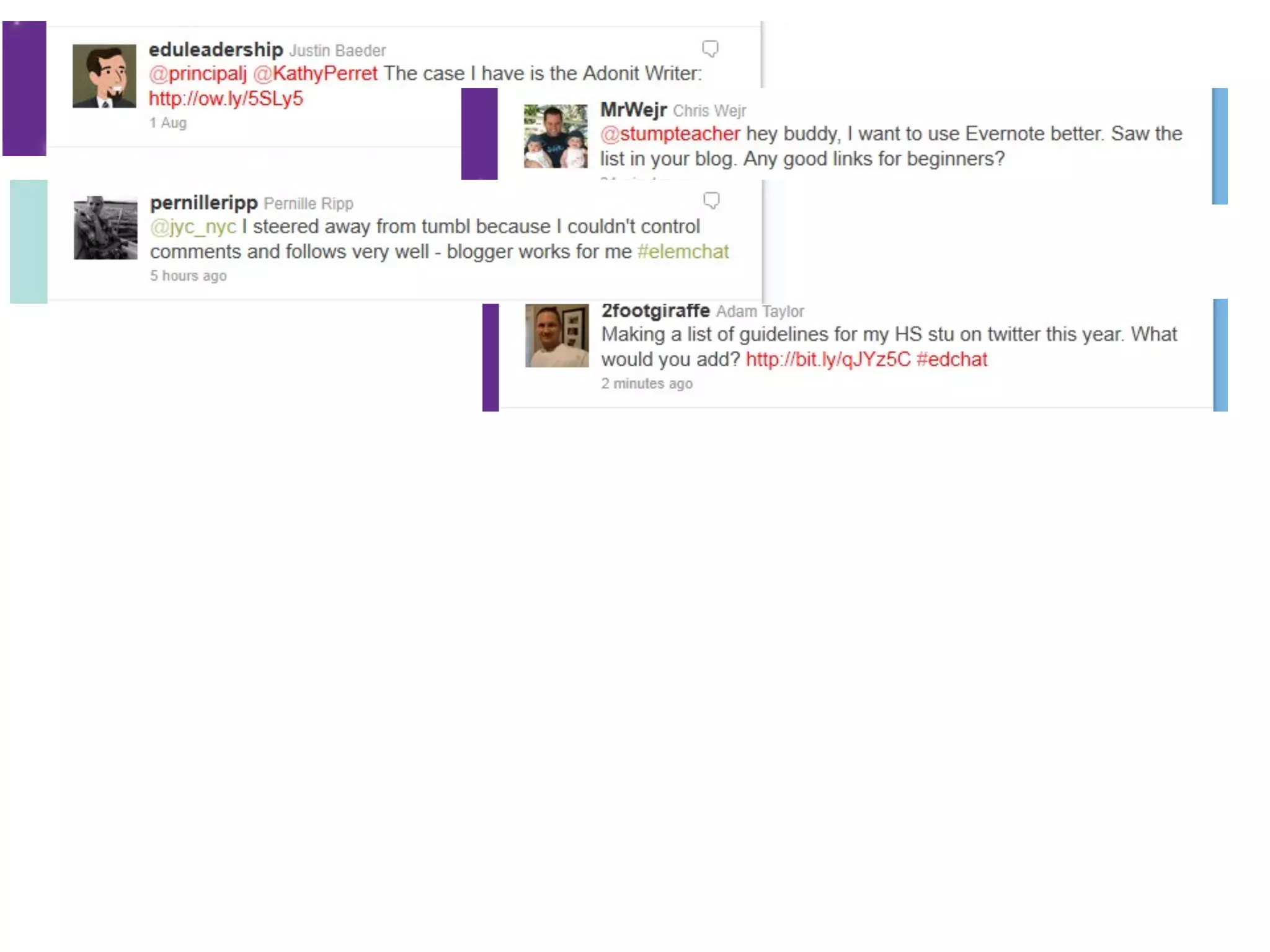Select the #elemchat hashtag

[x=683, y=252]
